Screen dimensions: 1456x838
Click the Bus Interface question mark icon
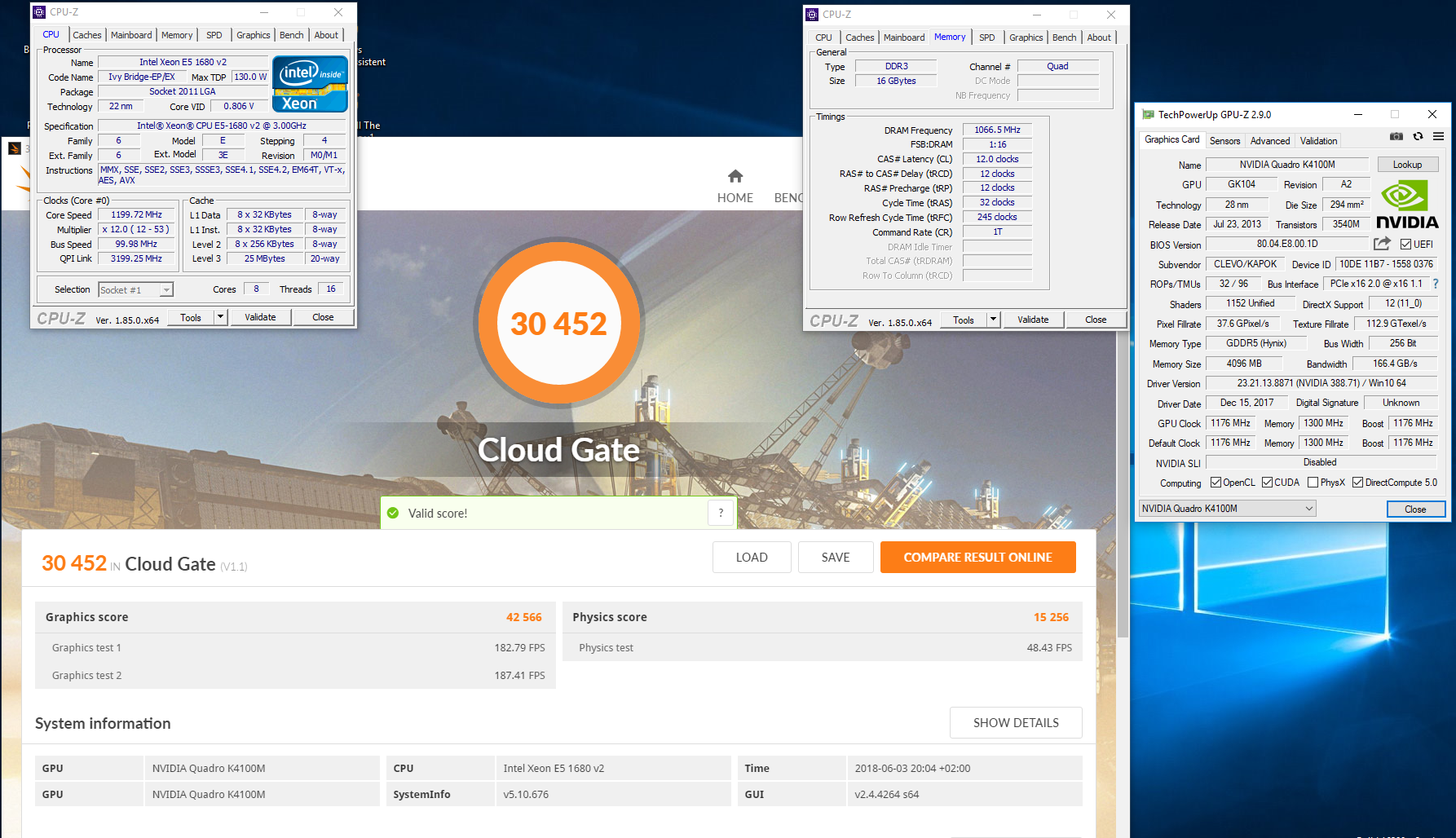click(x=1436, y=284)
